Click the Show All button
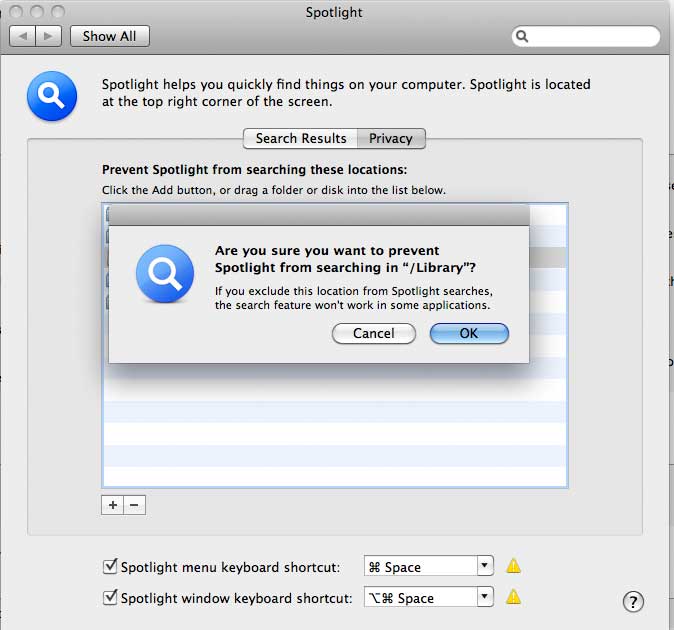674x630 pixels. click(110, 36)
